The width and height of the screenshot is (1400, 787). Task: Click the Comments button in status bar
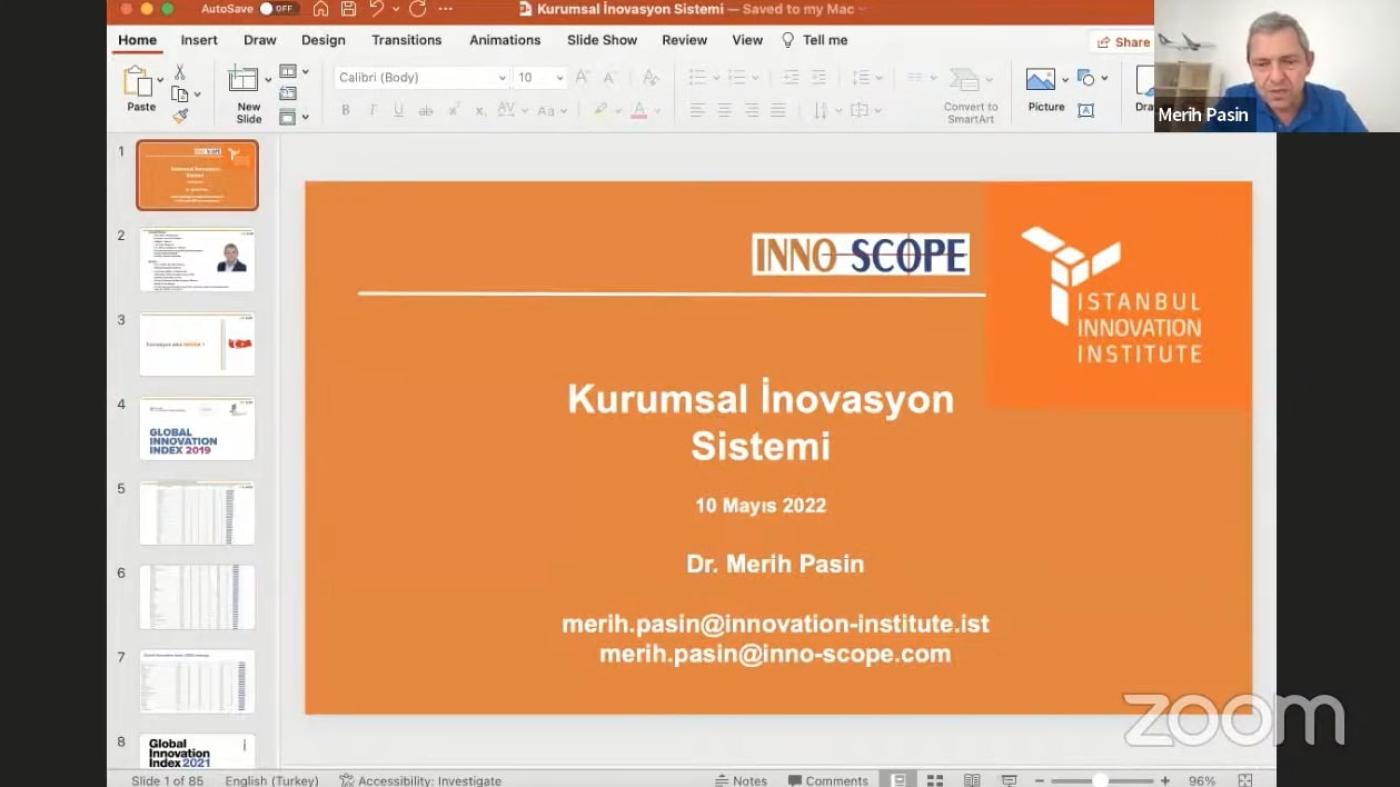click(828, 780)
